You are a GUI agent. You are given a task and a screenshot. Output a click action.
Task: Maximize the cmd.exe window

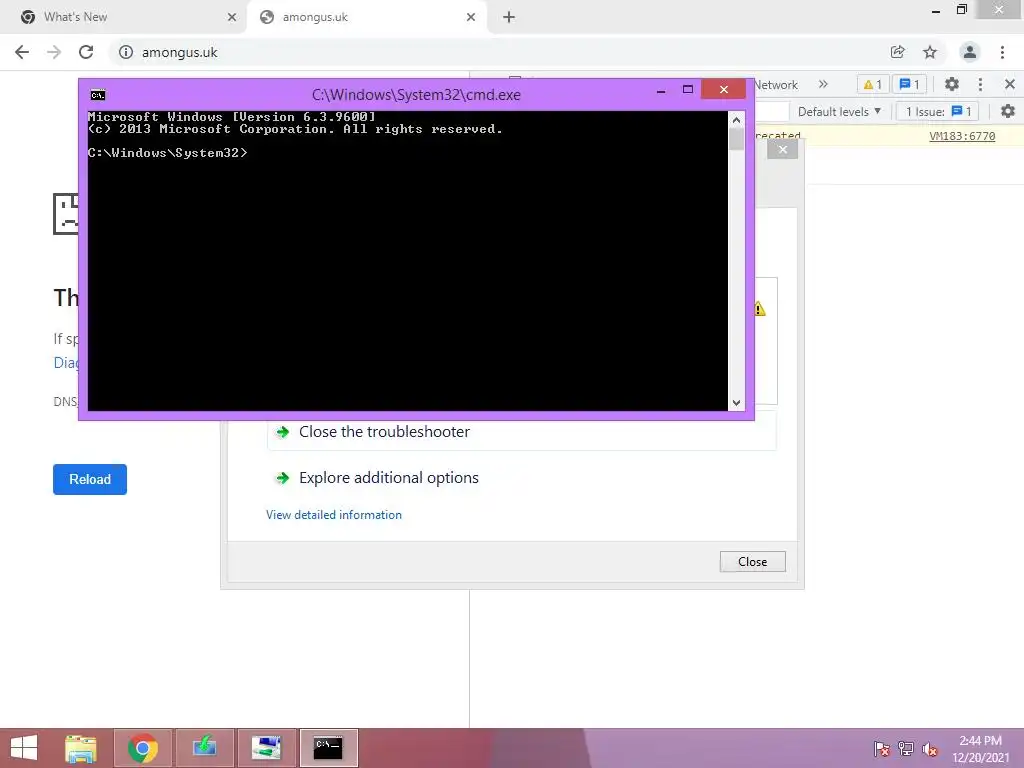coord(688,90)
